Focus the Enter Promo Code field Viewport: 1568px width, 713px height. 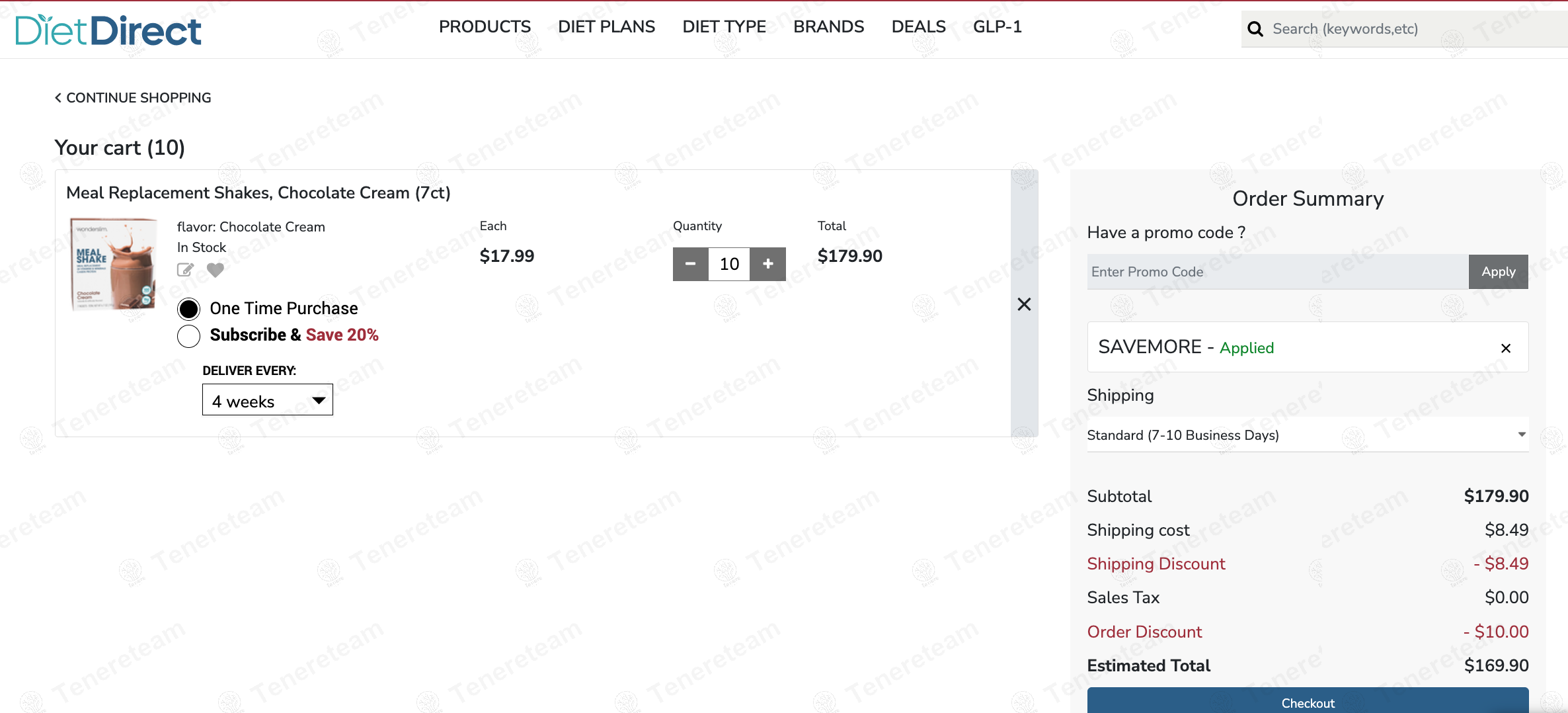(1277, 272)
